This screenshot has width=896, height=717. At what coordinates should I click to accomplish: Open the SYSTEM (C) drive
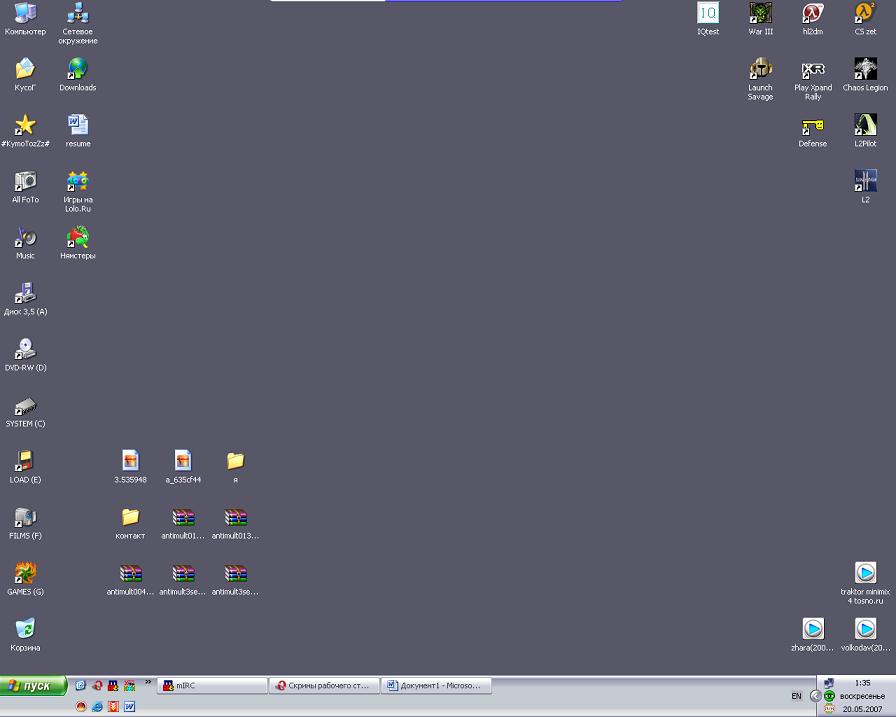coord(25,410)
